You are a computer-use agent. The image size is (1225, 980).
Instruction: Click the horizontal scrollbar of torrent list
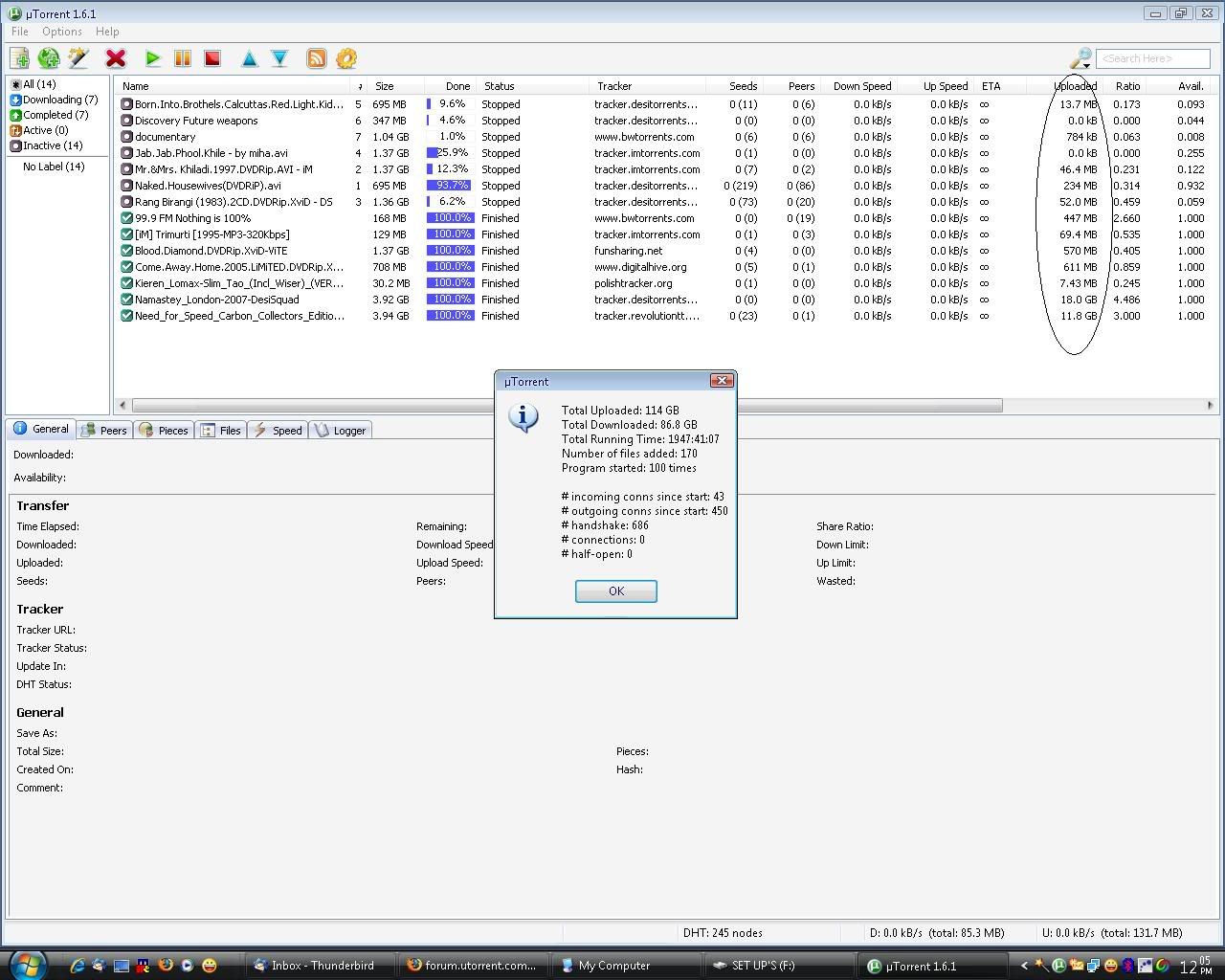[x=567, y=406]
